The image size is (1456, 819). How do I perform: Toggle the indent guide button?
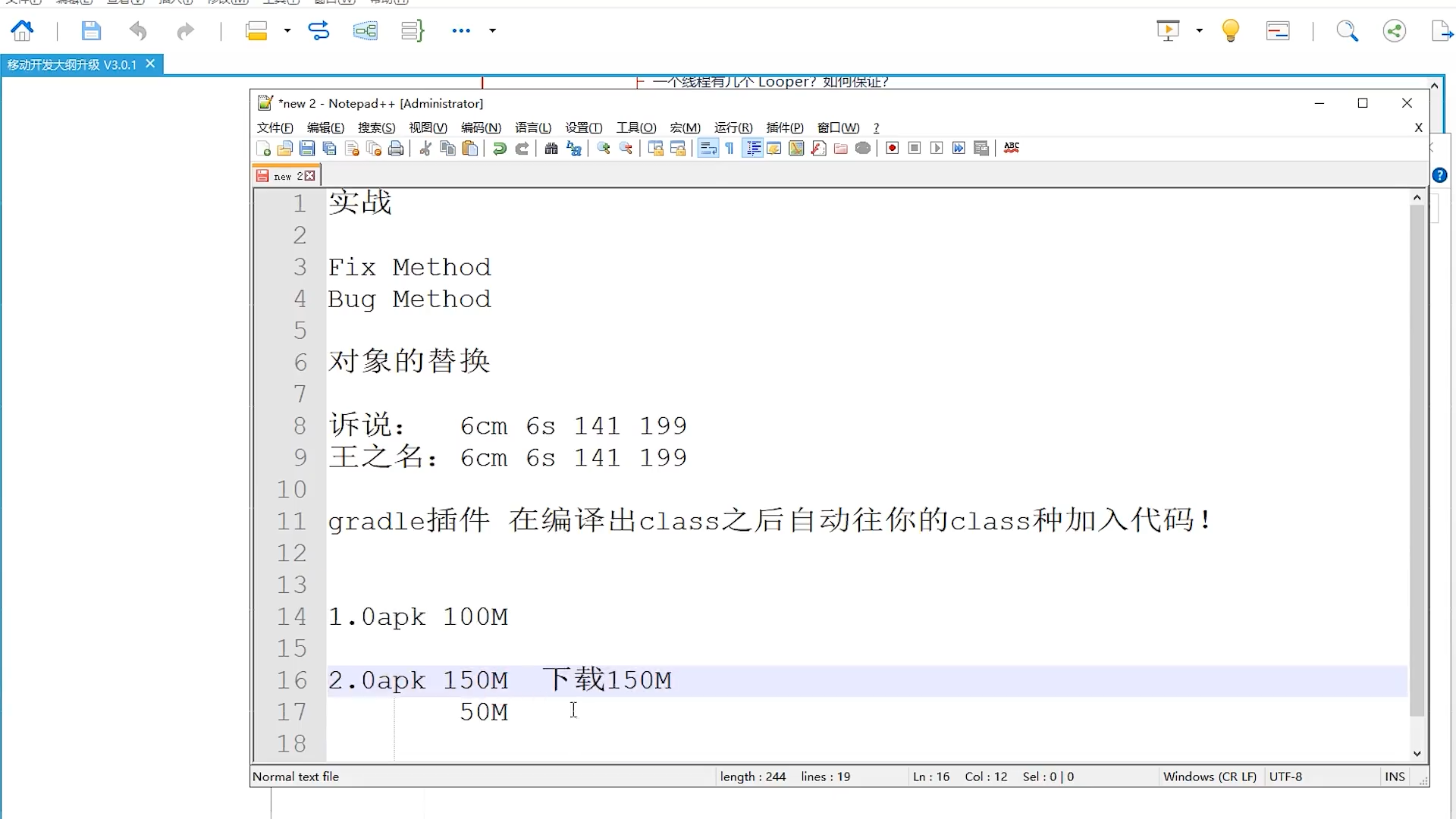tap(753, 149)
